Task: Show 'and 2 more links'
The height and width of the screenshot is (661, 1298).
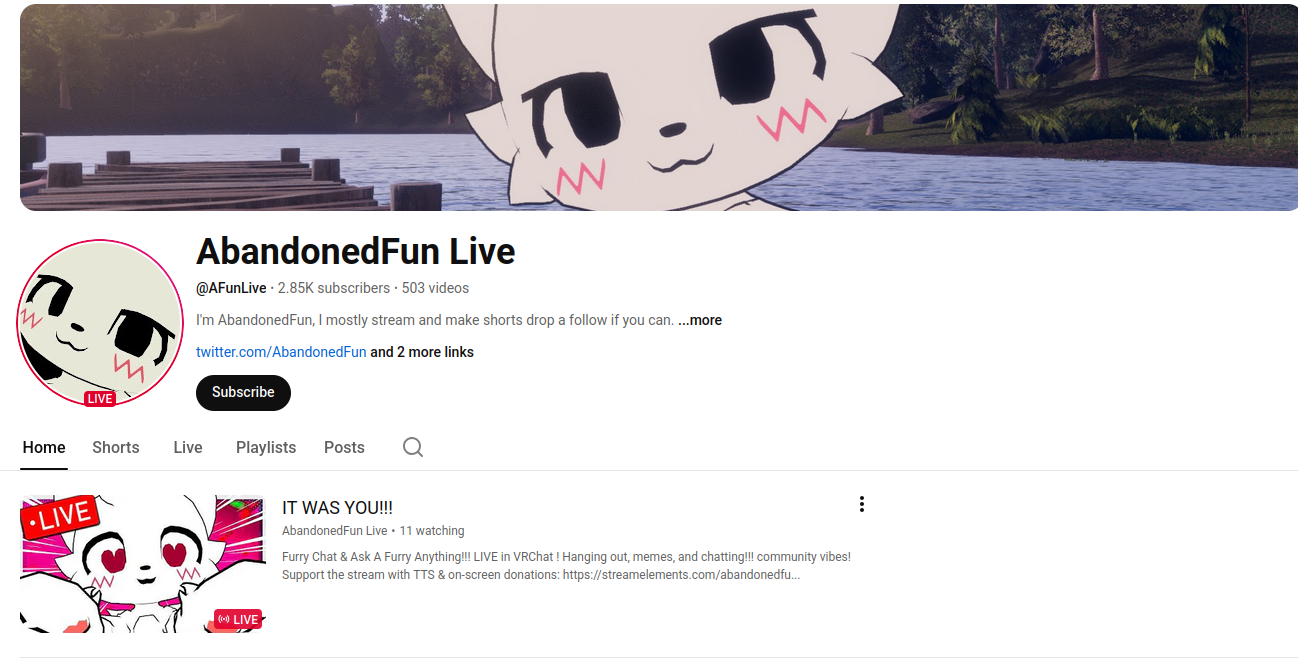Action: pos(422,352)
